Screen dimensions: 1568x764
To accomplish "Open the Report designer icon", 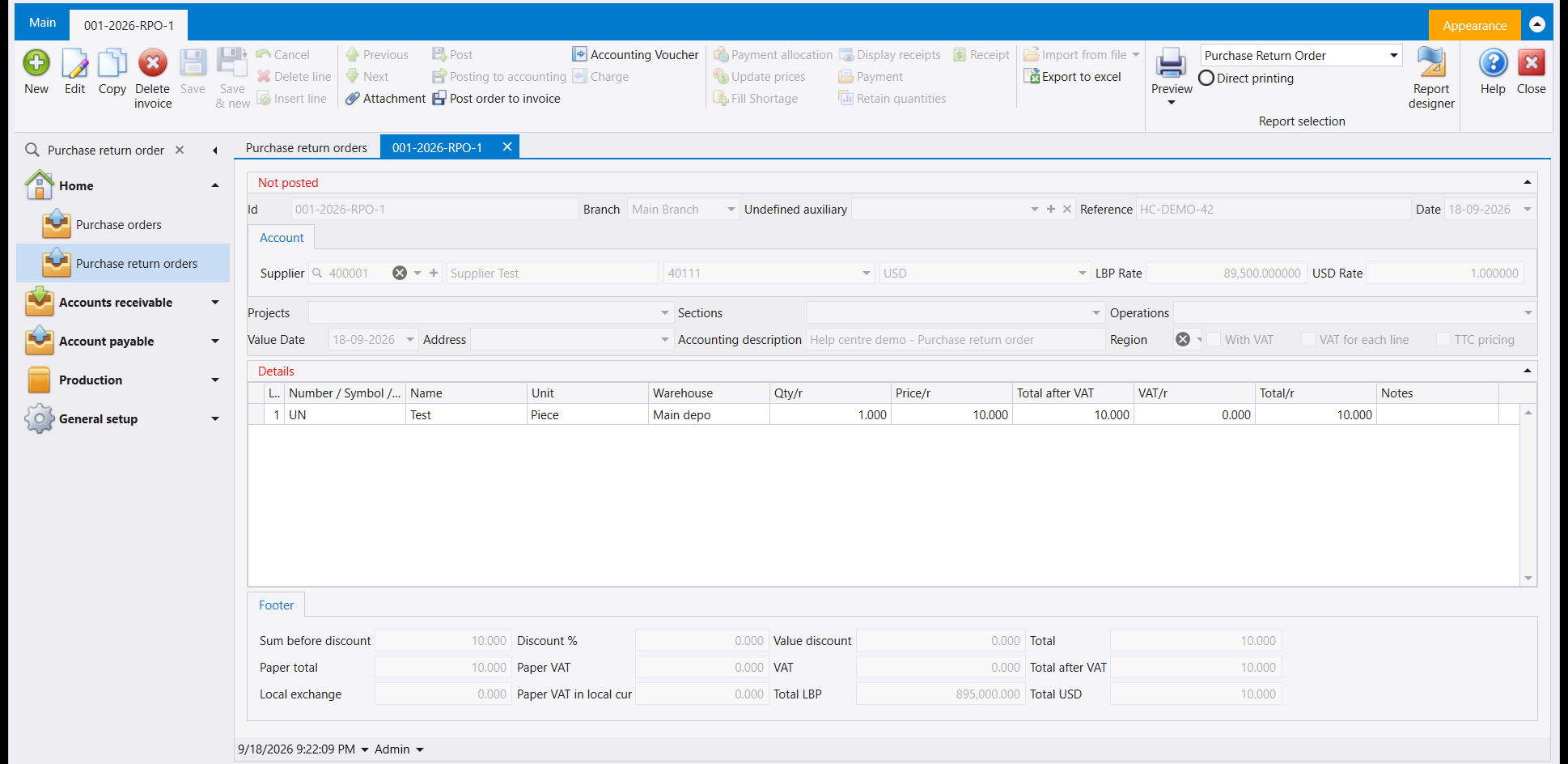I will tap(1431, 63).
